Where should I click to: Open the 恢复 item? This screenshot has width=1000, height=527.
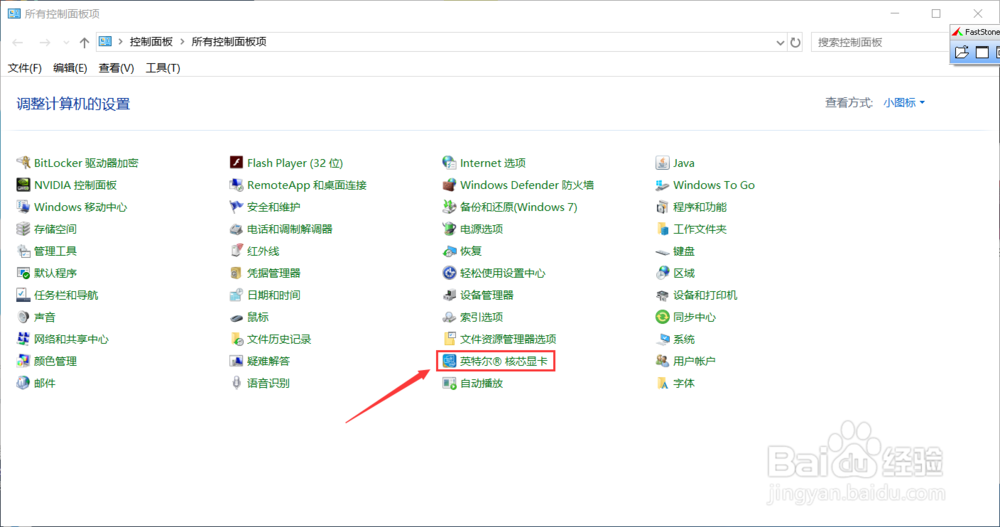pyautogui.click(x=462, y=251)
